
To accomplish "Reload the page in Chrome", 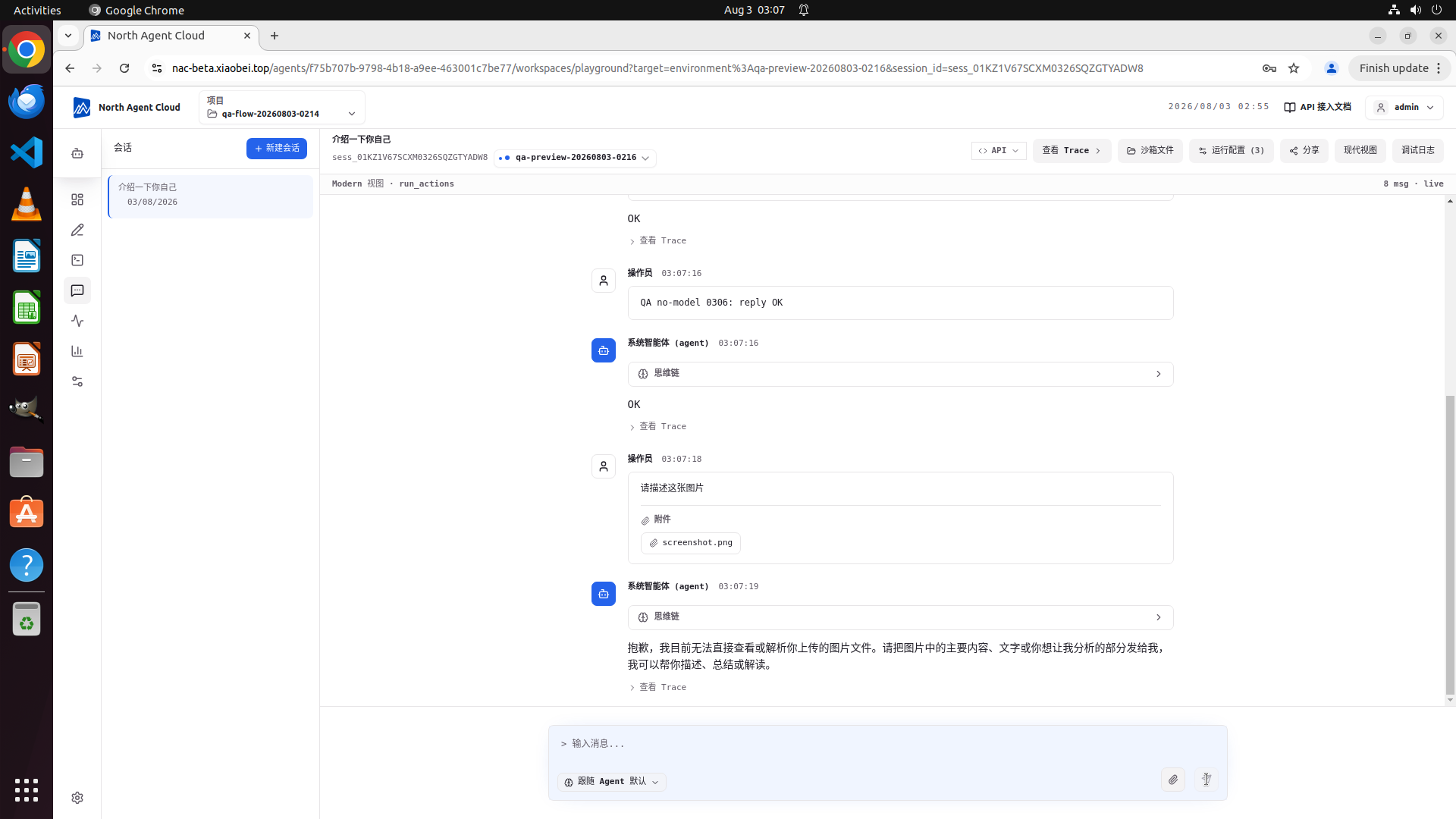I will coord(124,68).
